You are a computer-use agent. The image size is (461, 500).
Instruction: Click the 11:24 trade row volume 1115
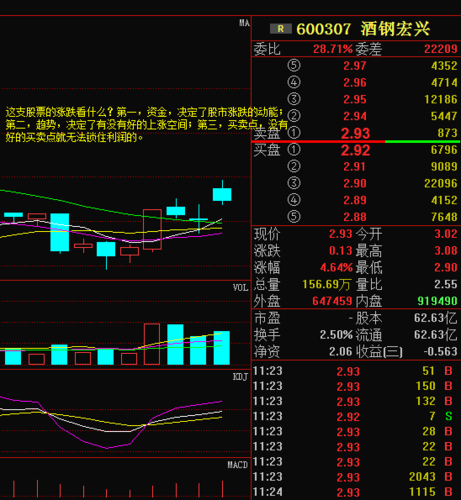(x=422, y=492)
